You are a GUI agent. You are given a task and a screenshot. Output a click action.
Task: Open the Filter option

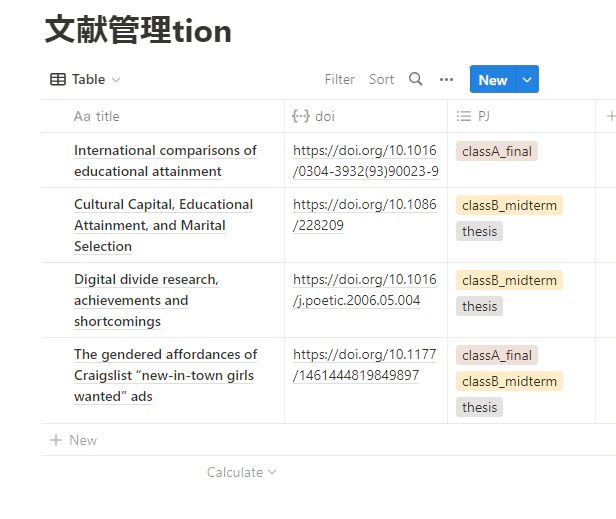click(x=339, y=79)
